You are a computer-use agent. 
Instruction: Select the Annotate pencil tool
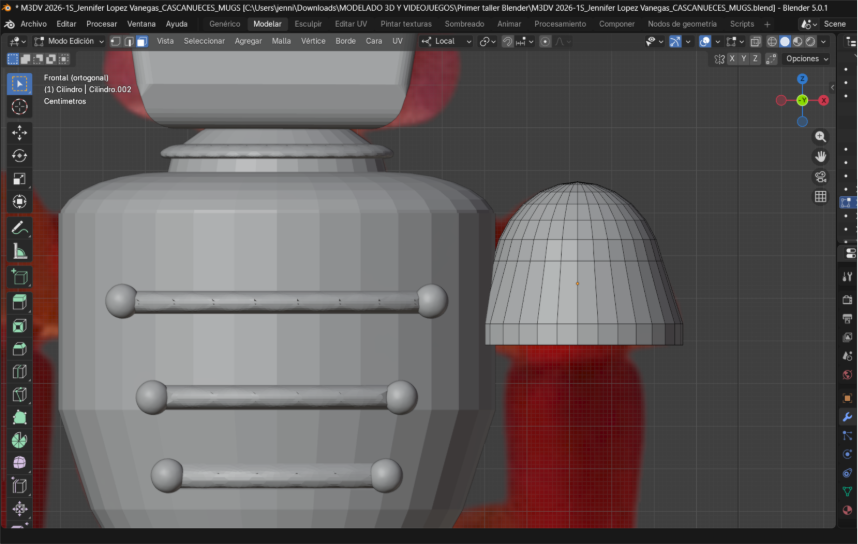click(19, 228)
